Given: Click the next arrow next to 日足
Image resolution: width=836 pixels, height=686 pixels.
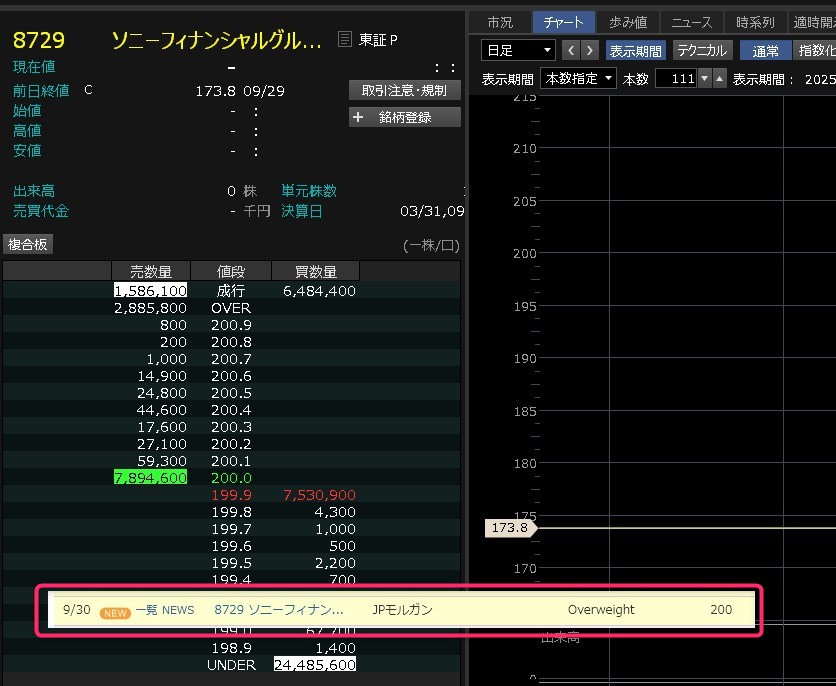Looking at the screenshot, I should [590, 50].
